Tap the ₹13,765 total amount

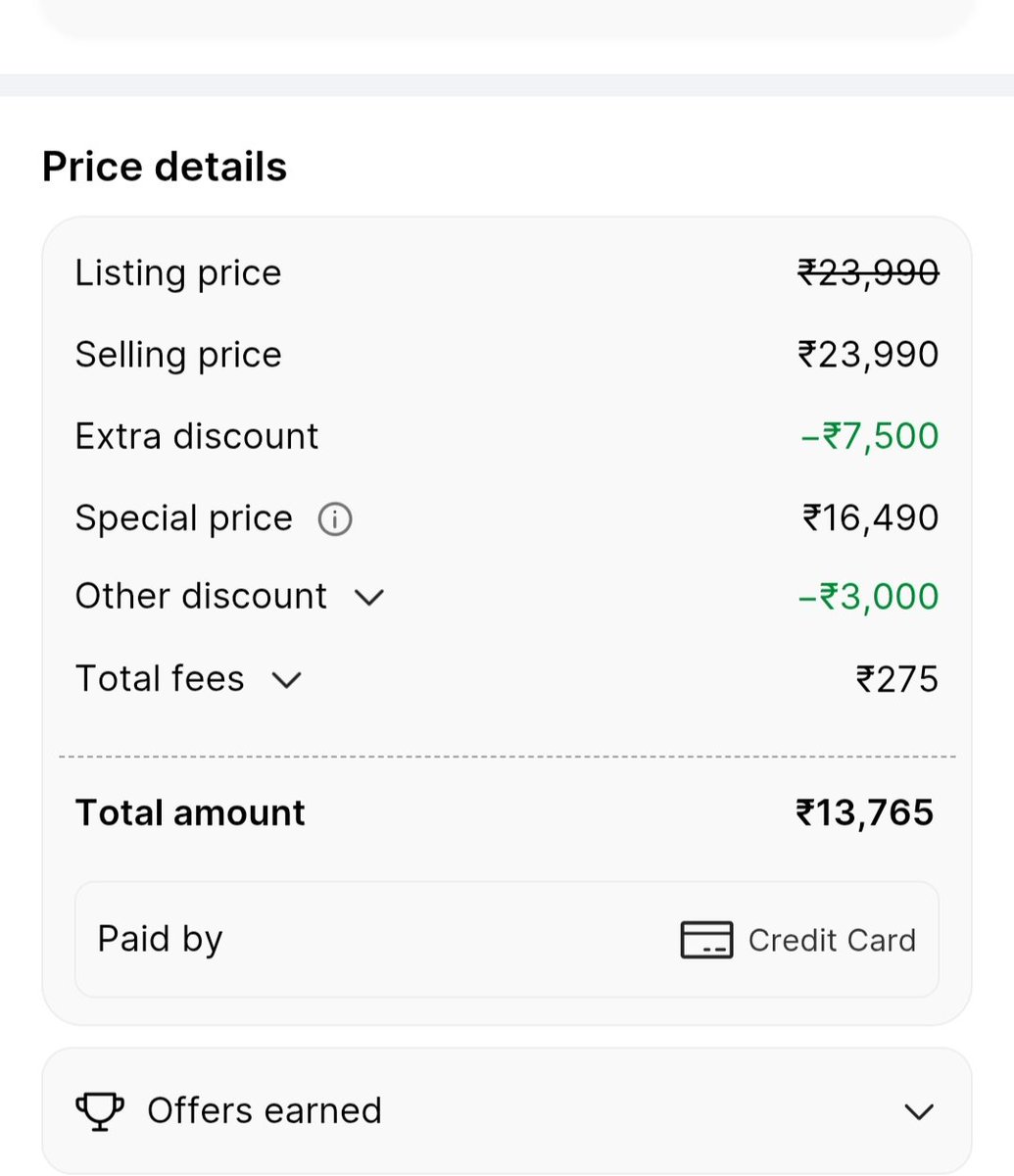(865, 812)
